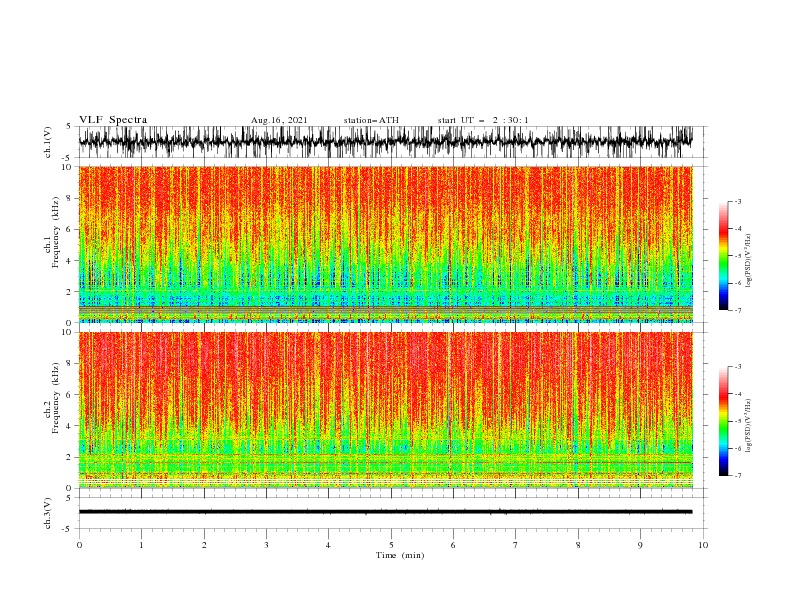Click time axis tick label "7"

point(516,545)
